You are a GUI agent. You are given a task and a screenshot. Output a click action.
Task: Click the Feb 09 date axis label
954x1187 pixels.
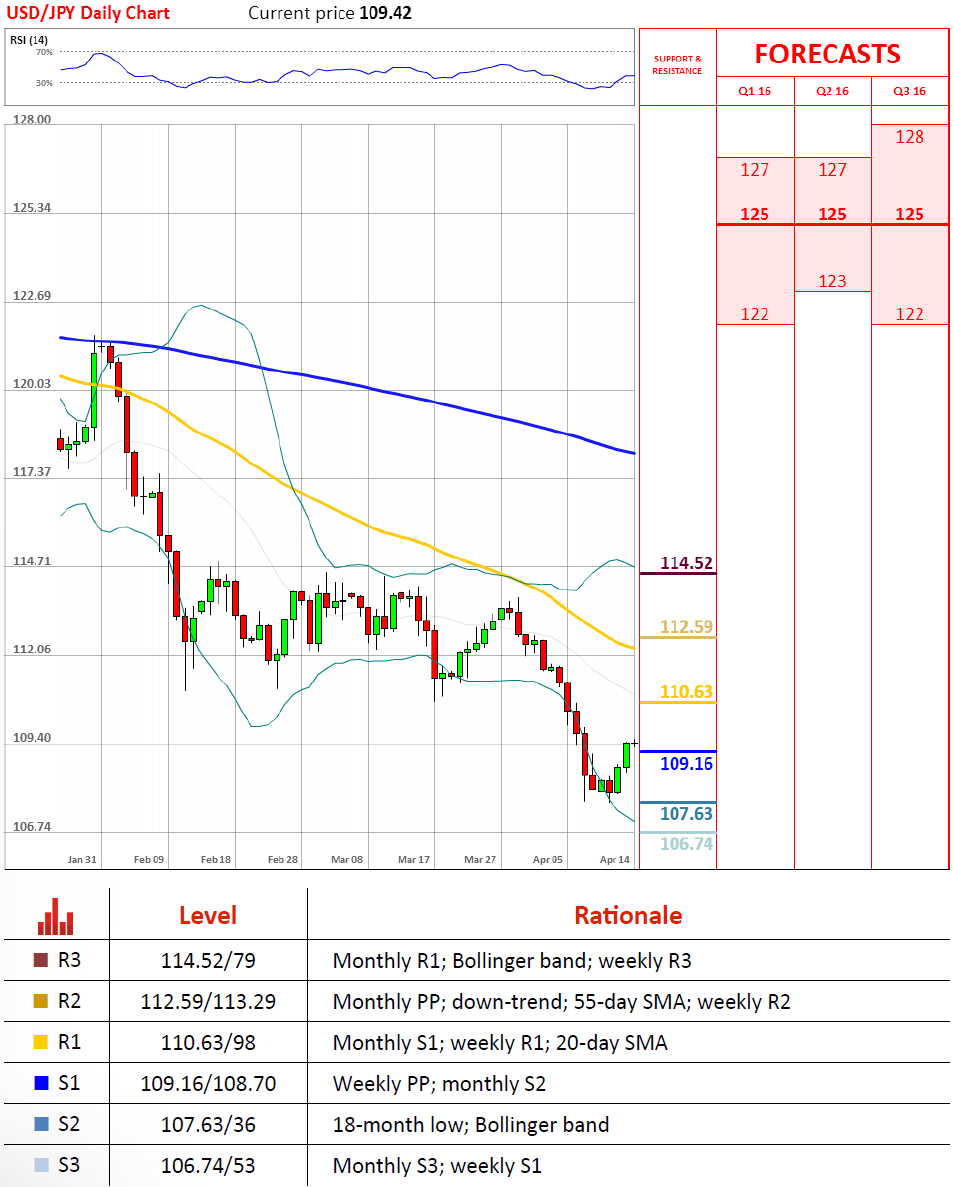coord(148,859)
